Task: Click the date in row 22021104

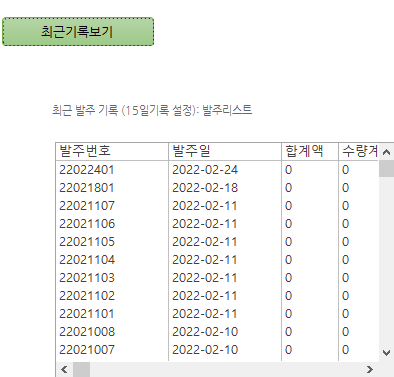Action: (x=204, y=260)
